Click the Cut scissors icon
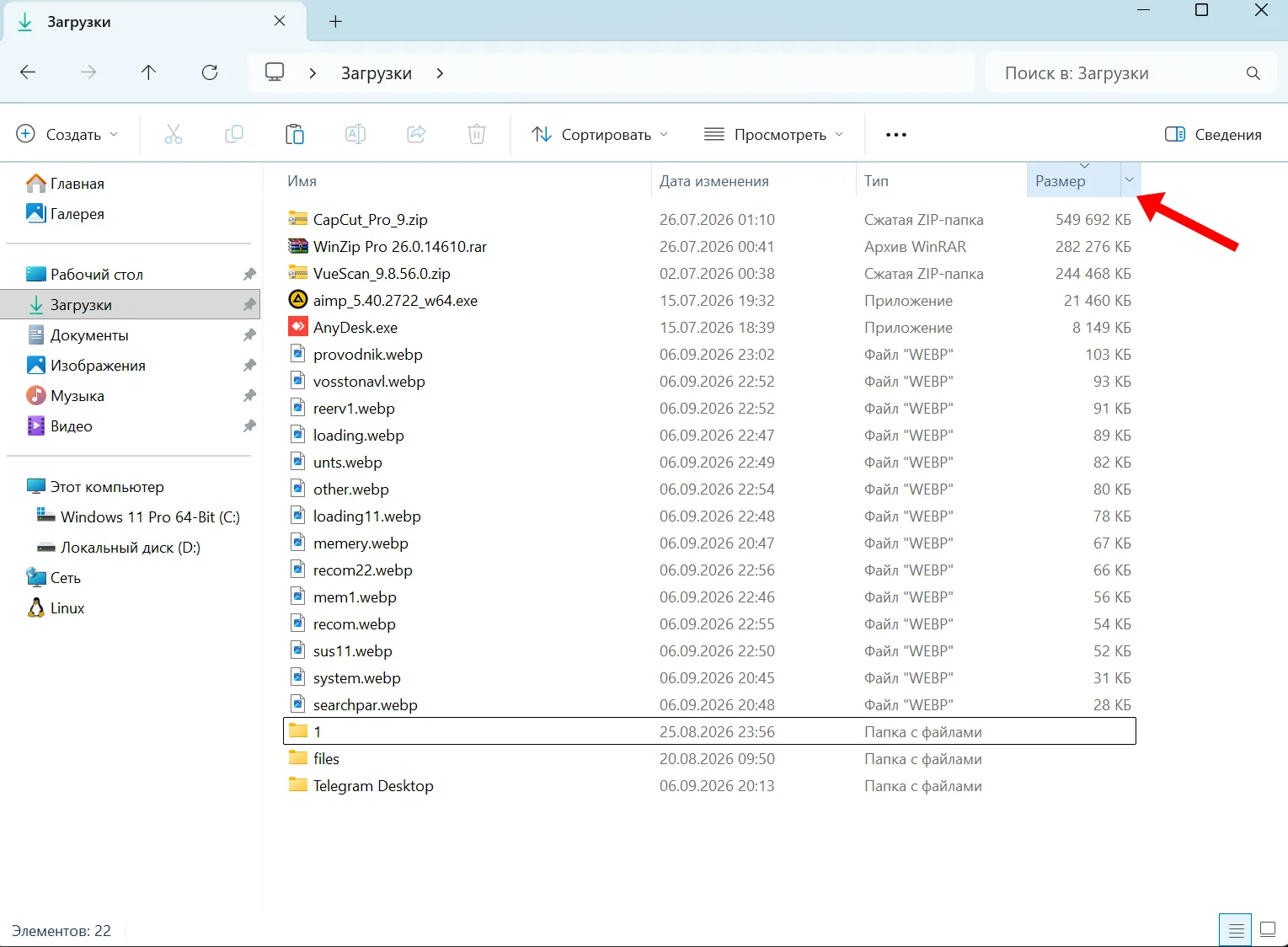Viewport: 1288px width, 947px height. click(x=174, y=134)
